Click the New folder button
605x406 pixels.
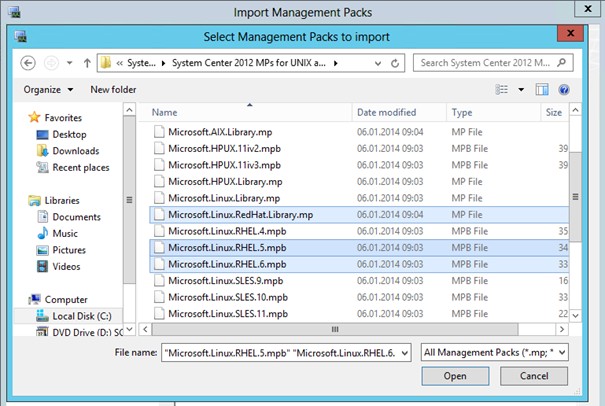113,90
